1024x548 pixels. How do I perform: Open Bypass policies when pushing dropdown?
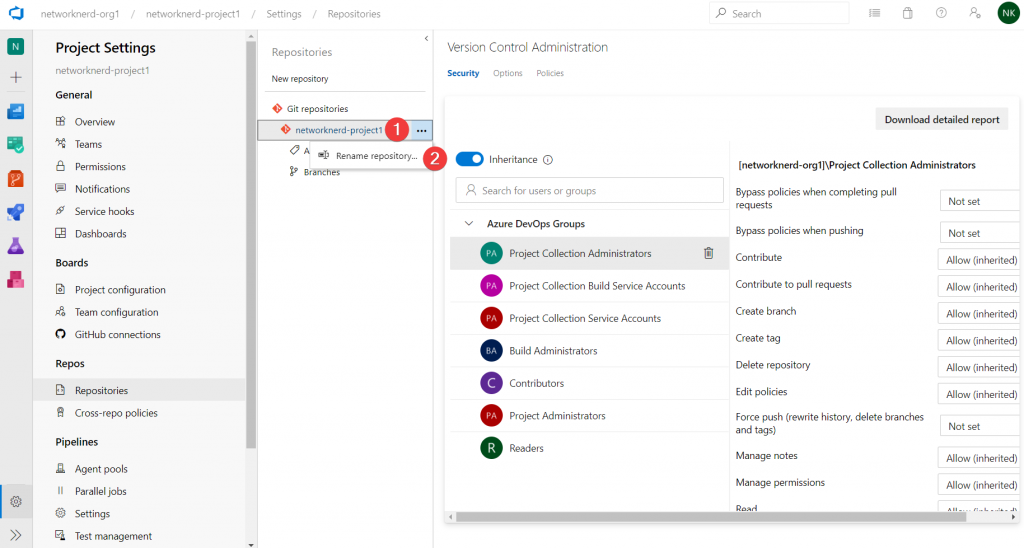[981, 233]
